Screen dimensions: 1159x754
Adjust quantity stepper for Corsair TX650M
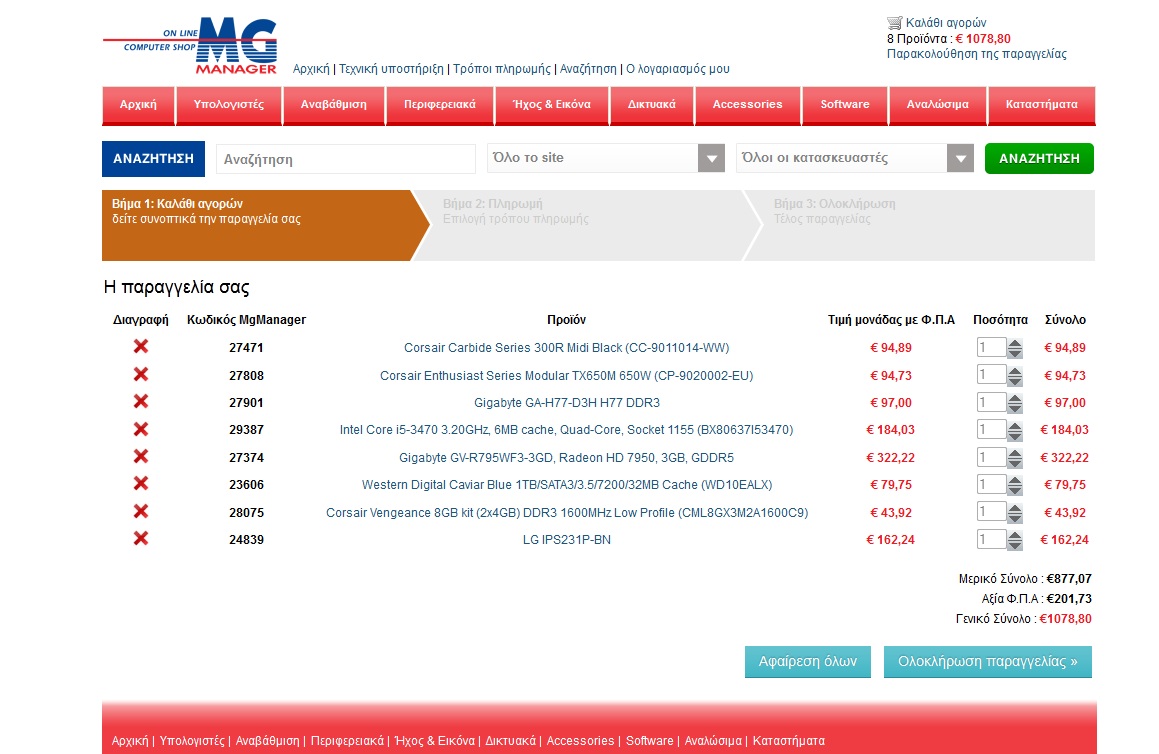tap(1015, 376)
